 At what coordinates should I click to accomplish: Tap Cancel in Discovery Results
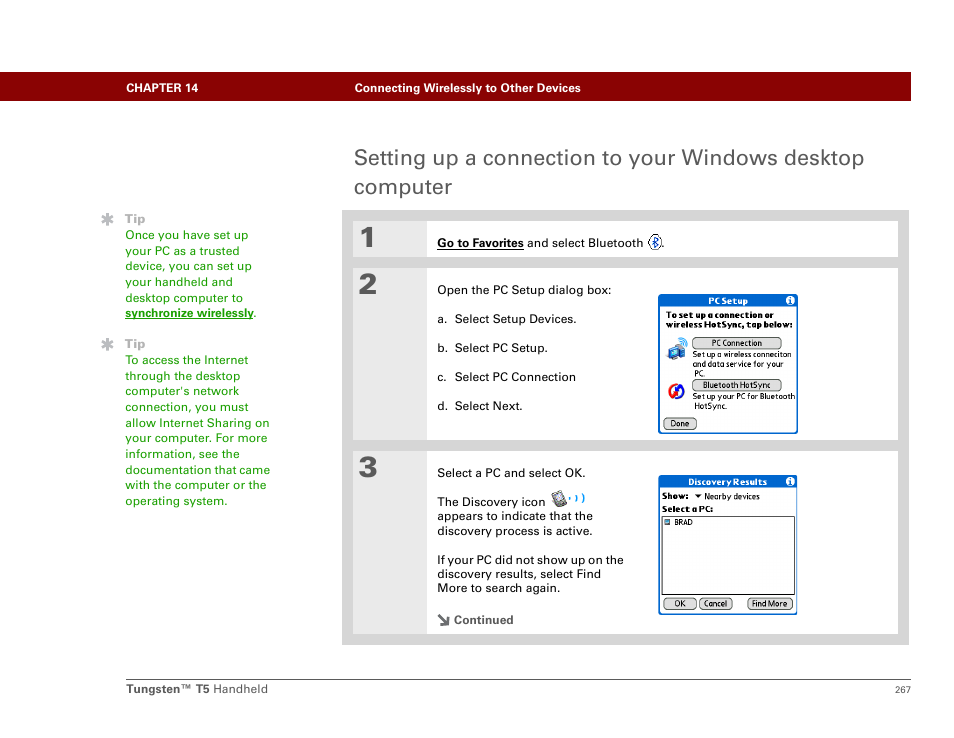point(716,604)
